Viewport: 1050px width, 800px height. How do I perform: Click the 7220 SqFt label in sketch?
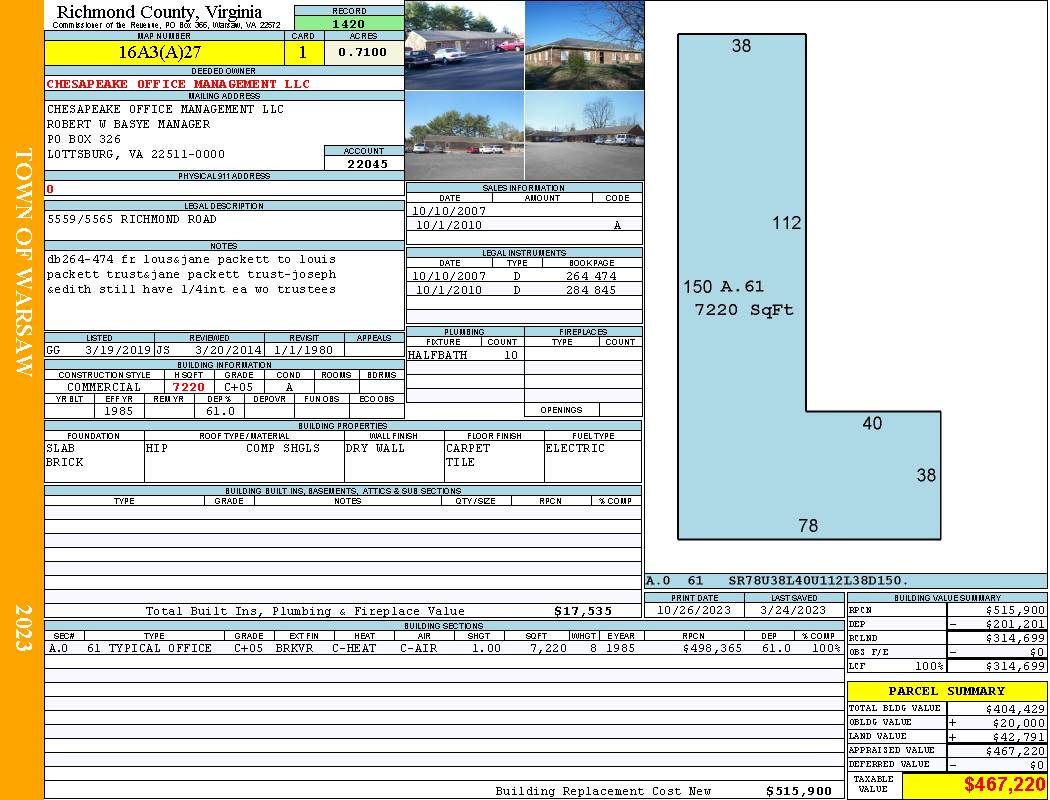(744, 309)
